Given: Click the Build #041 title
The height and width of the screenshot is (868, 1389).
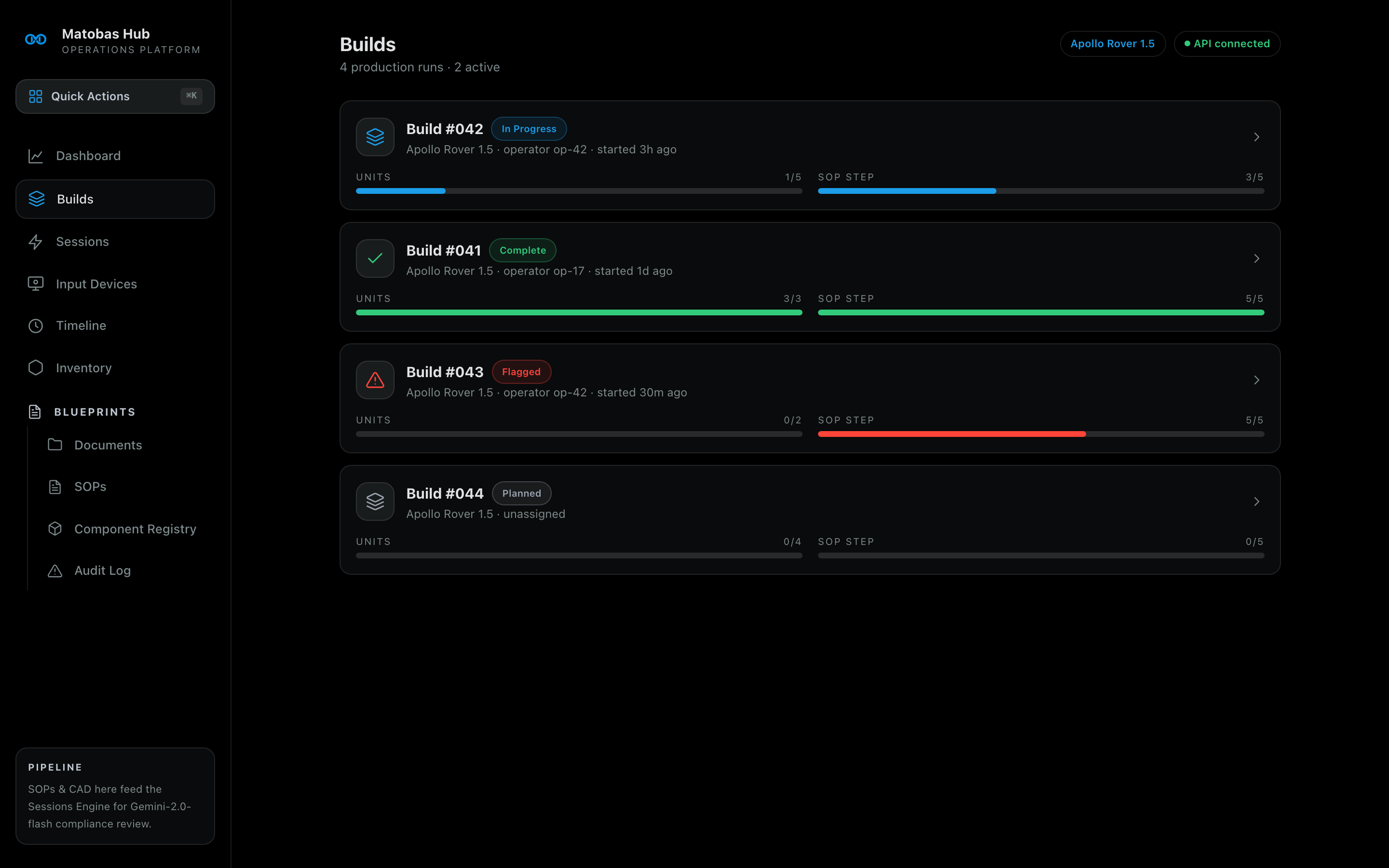Looking at the screenshot, I should (444, 251).
